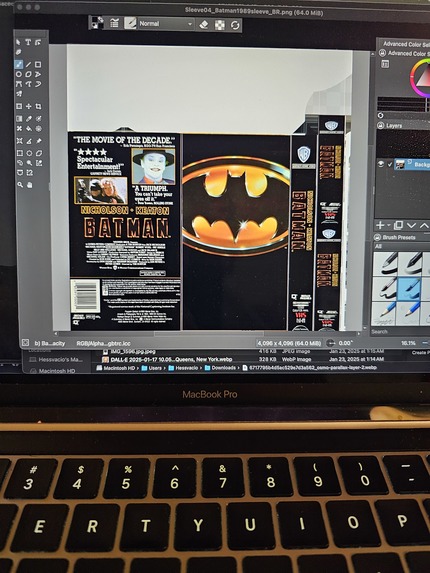The image size is (430, 573).
Task: Toggle the Background layer checkbox
Action: (390, 165)
